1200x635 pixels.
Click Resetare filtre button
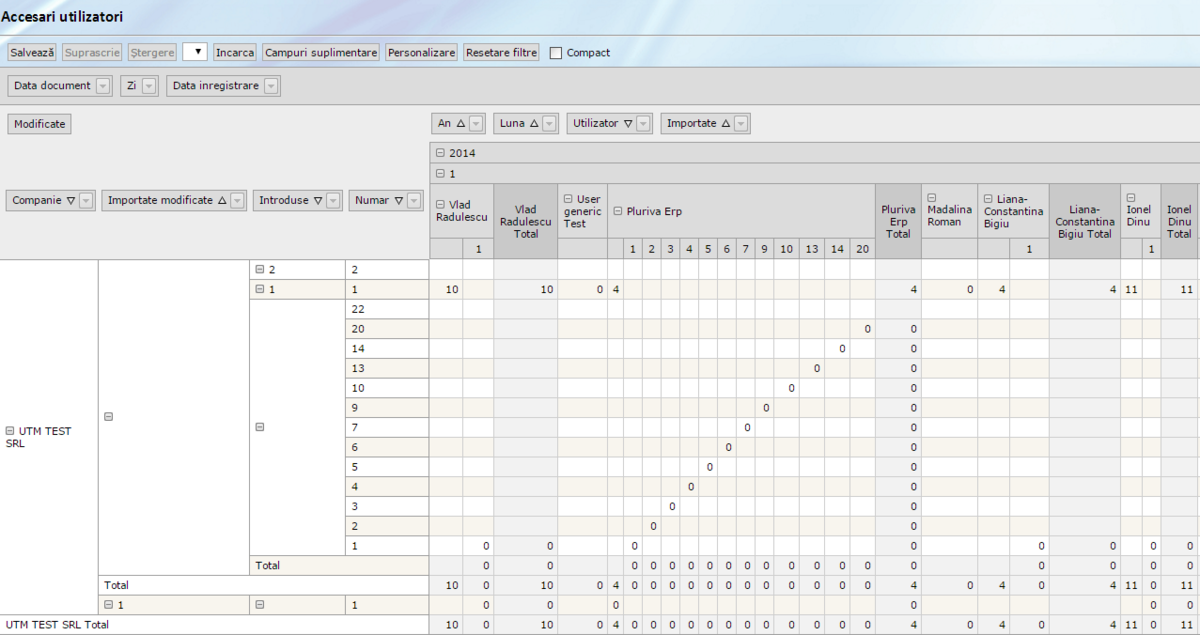pyautogui.click(x=501, y=52)
